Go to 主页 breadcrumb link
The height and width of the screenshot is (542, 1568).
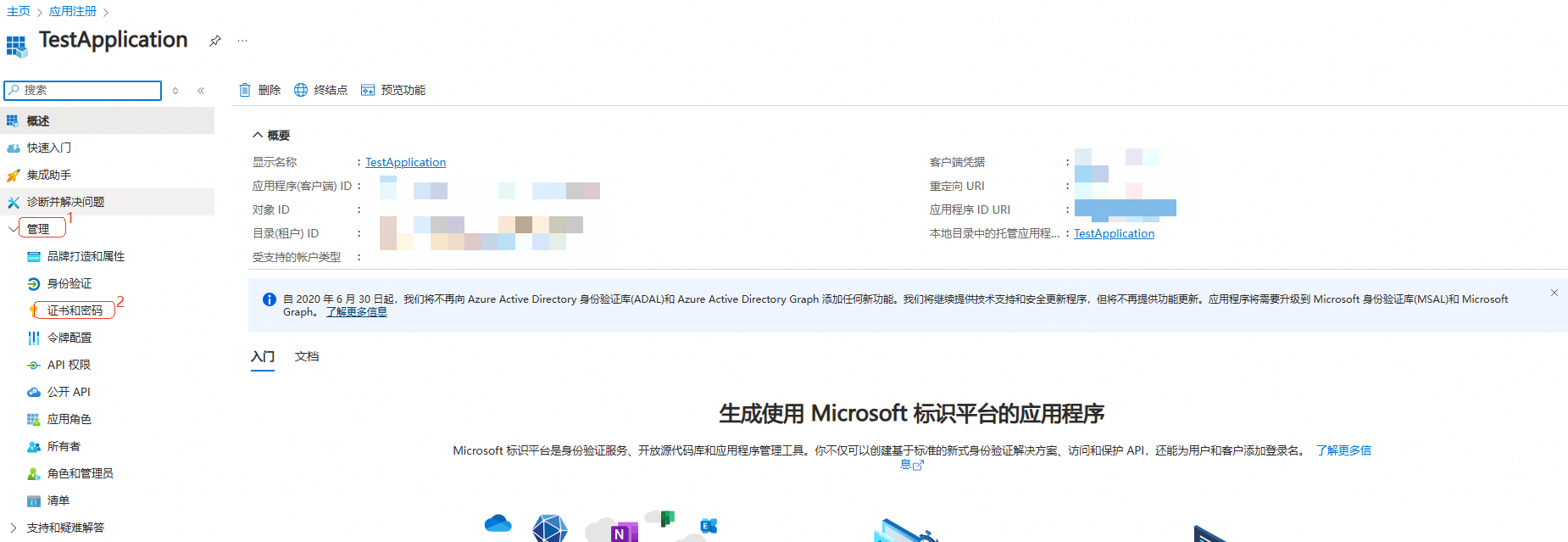pyautogui.click(x=19, y=11)
